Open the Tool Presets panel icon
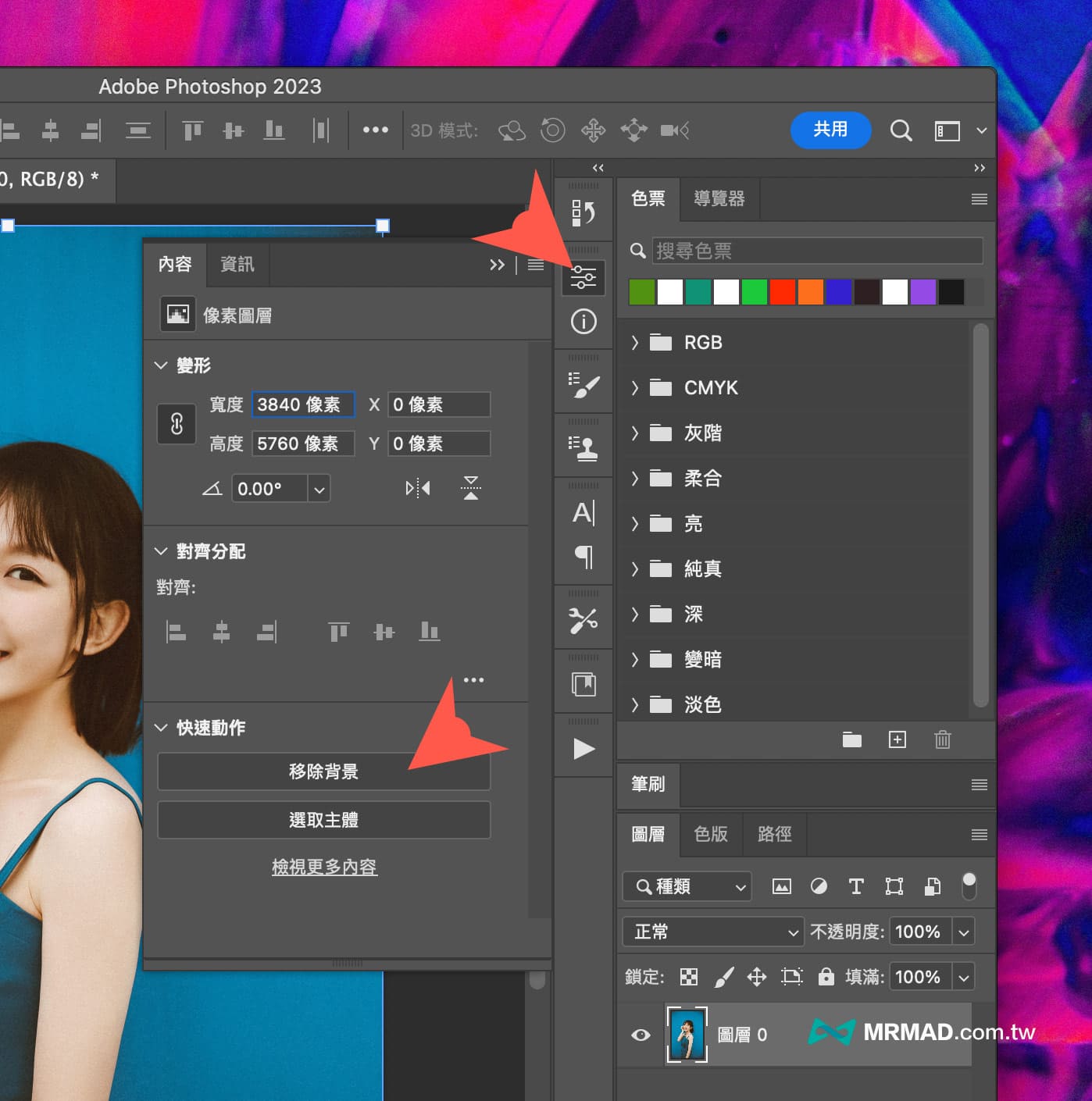This screenshot has width=1092, height=1101. (x=583, y=621)
